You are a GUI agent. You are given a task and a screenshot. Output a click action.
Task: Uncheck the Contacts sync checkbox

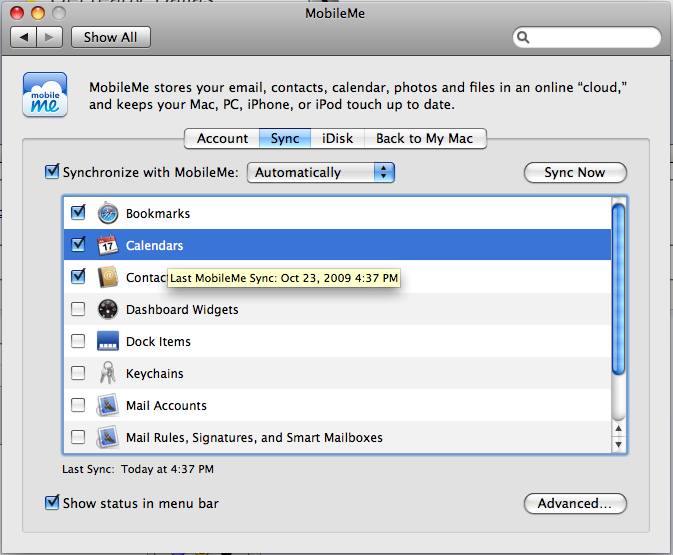pos(78,276)
